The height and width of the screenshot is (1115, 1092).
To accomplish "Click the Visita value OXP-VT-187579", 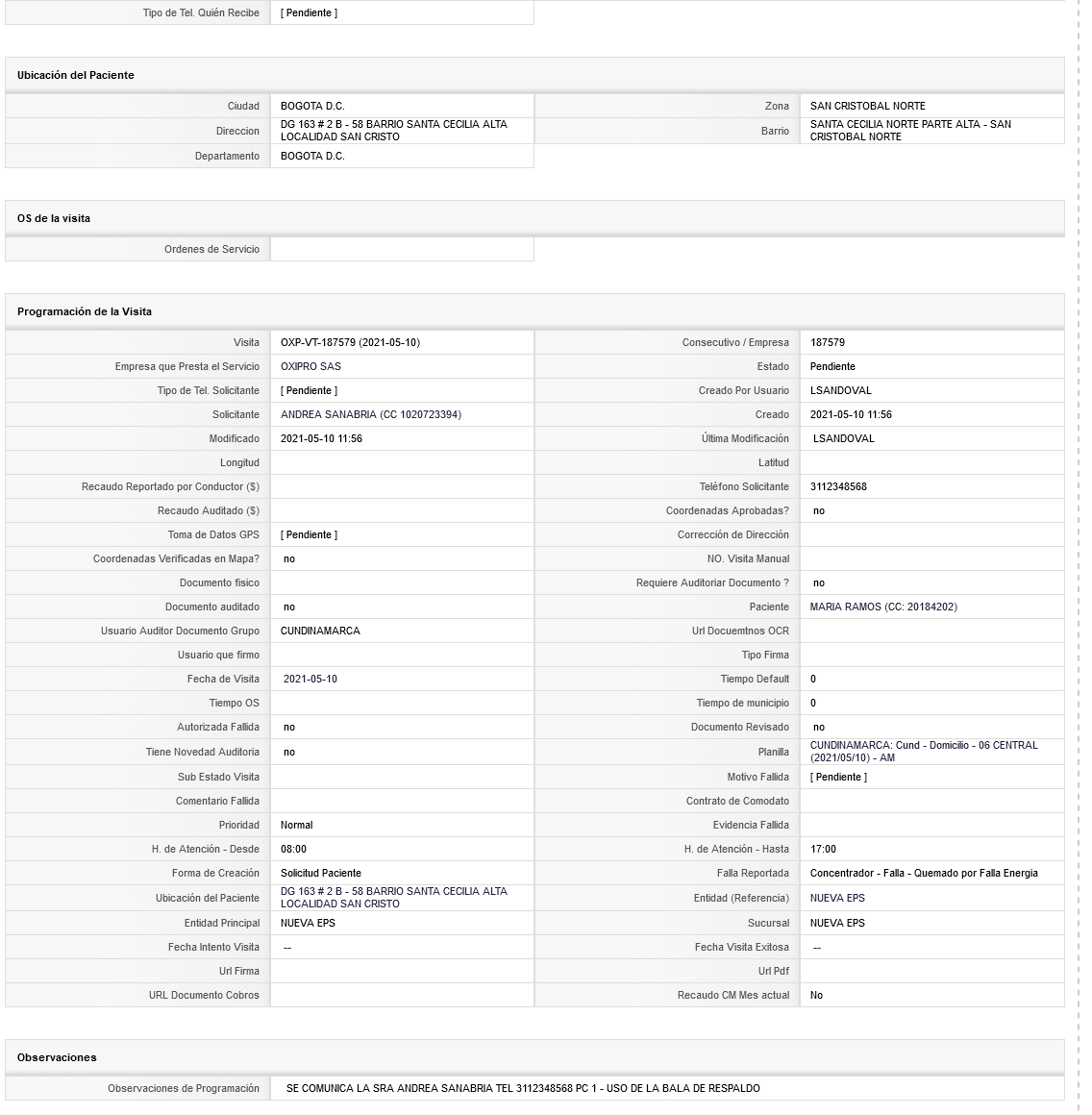I will click(x=350, y=343).
